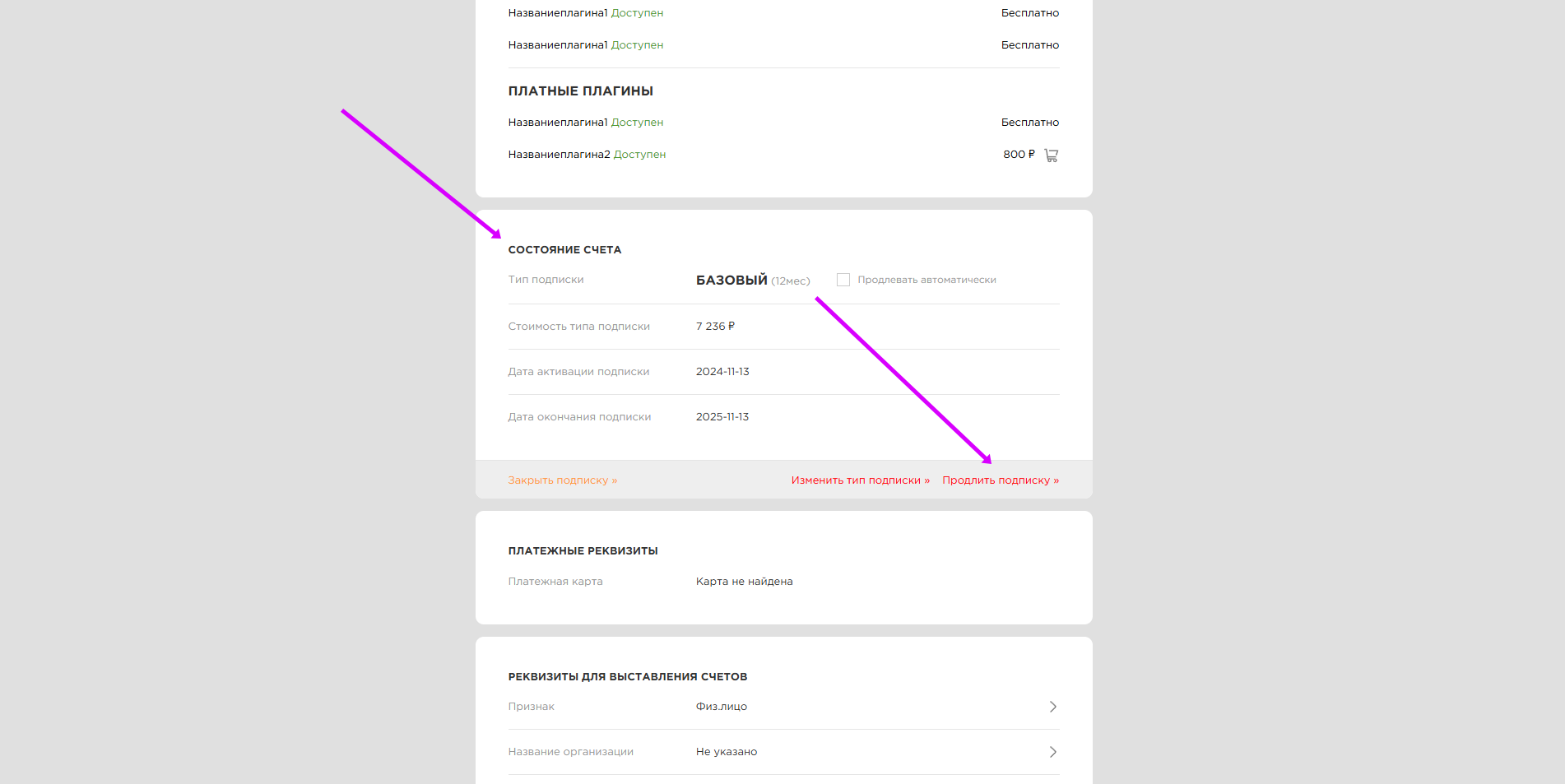Screen dimensions: 1565x784
Task: Click the Карта не найдена text
Action: (744, 582)
